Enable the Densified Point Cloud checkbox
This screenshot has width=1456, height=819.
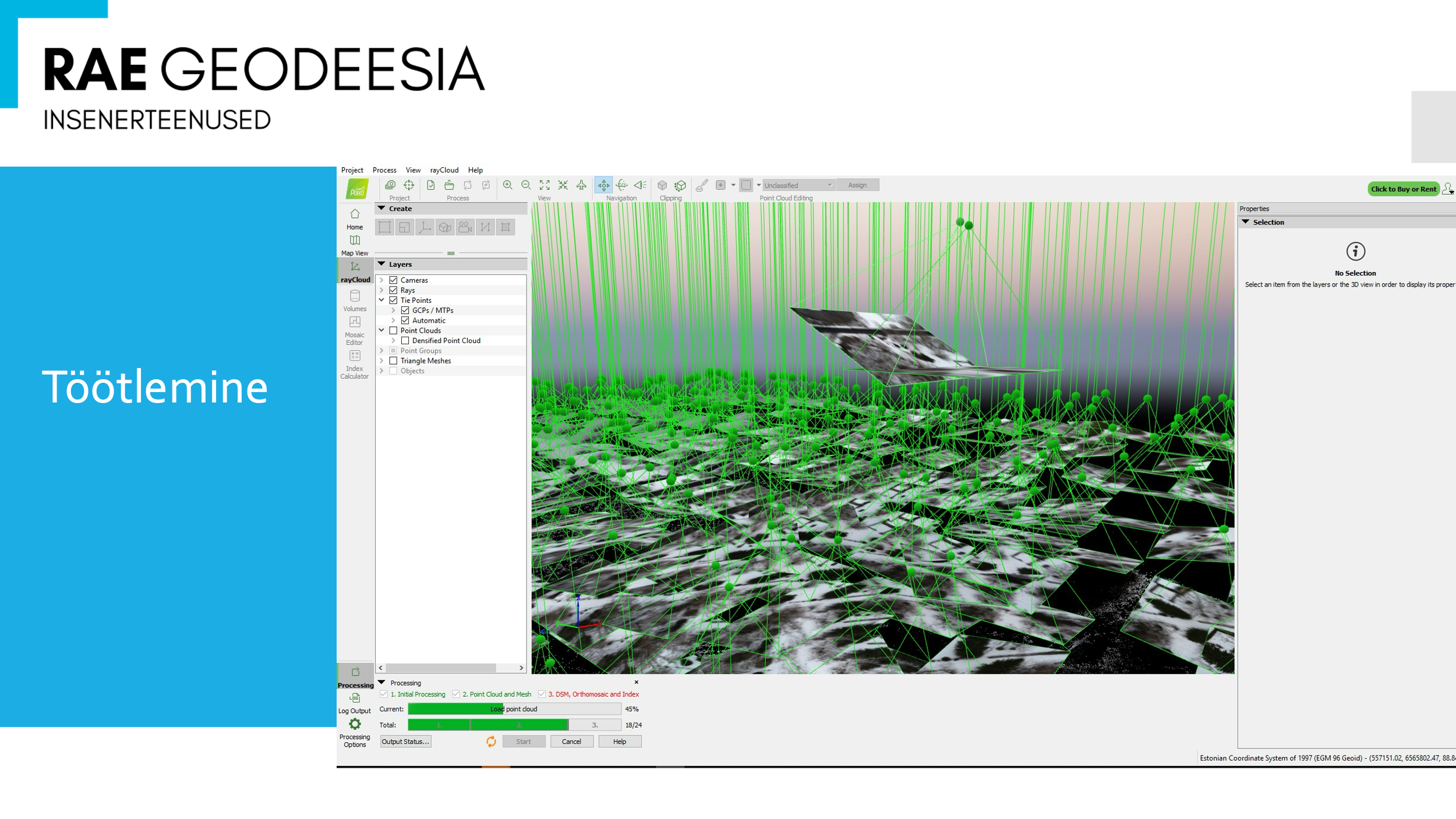pyautogui.click(x=405, y=341)
